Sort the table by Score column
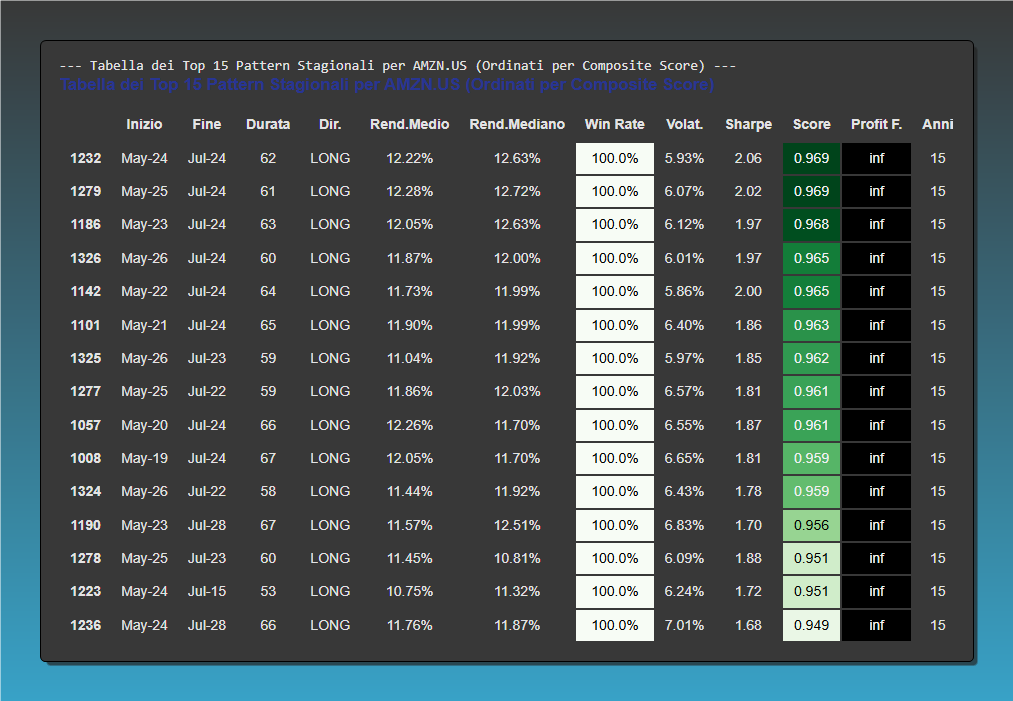The image size is (1013, 701). point(811,124)
